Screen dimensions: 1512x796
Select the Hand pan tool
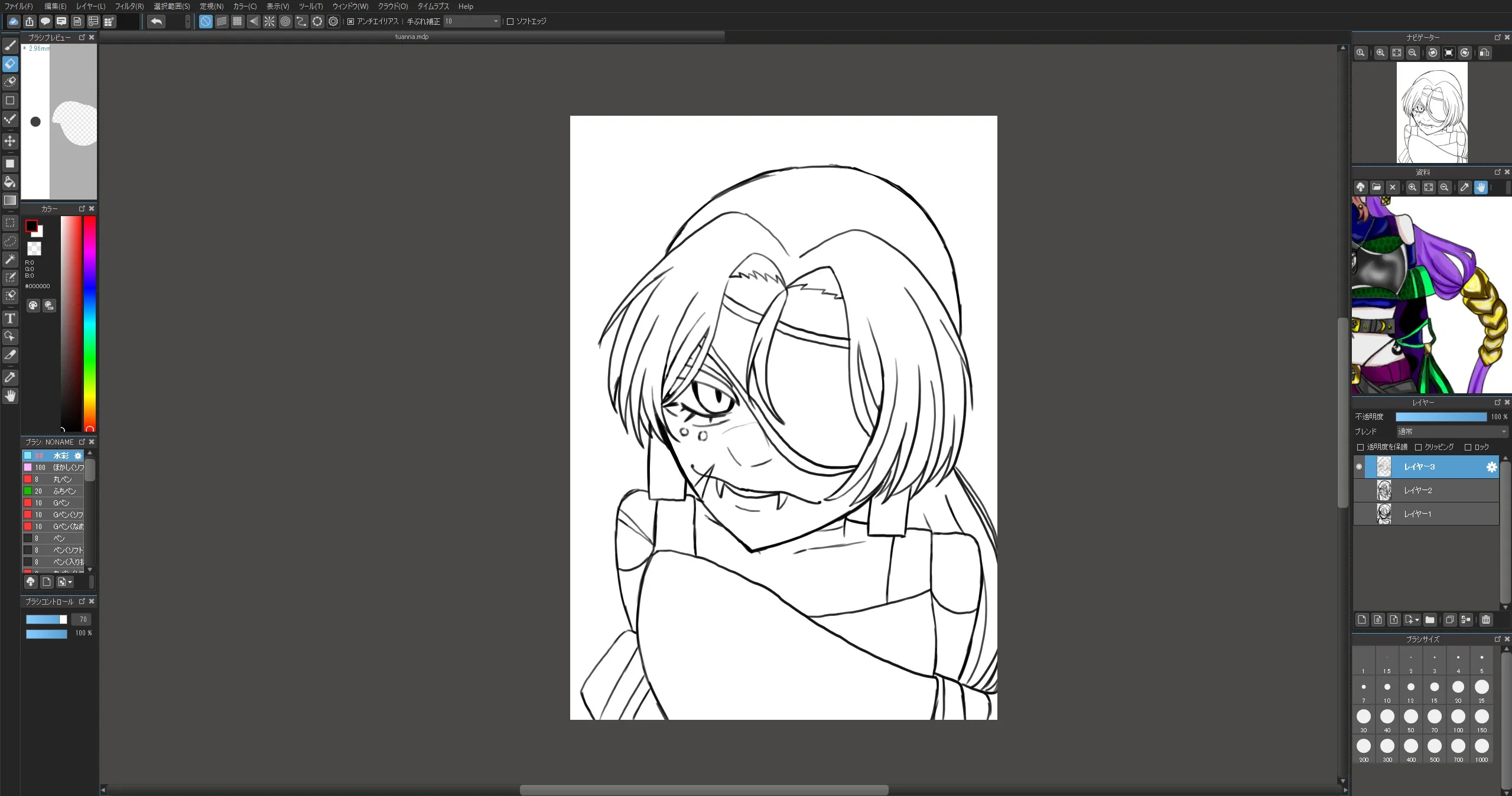click(x=10, y=396)
